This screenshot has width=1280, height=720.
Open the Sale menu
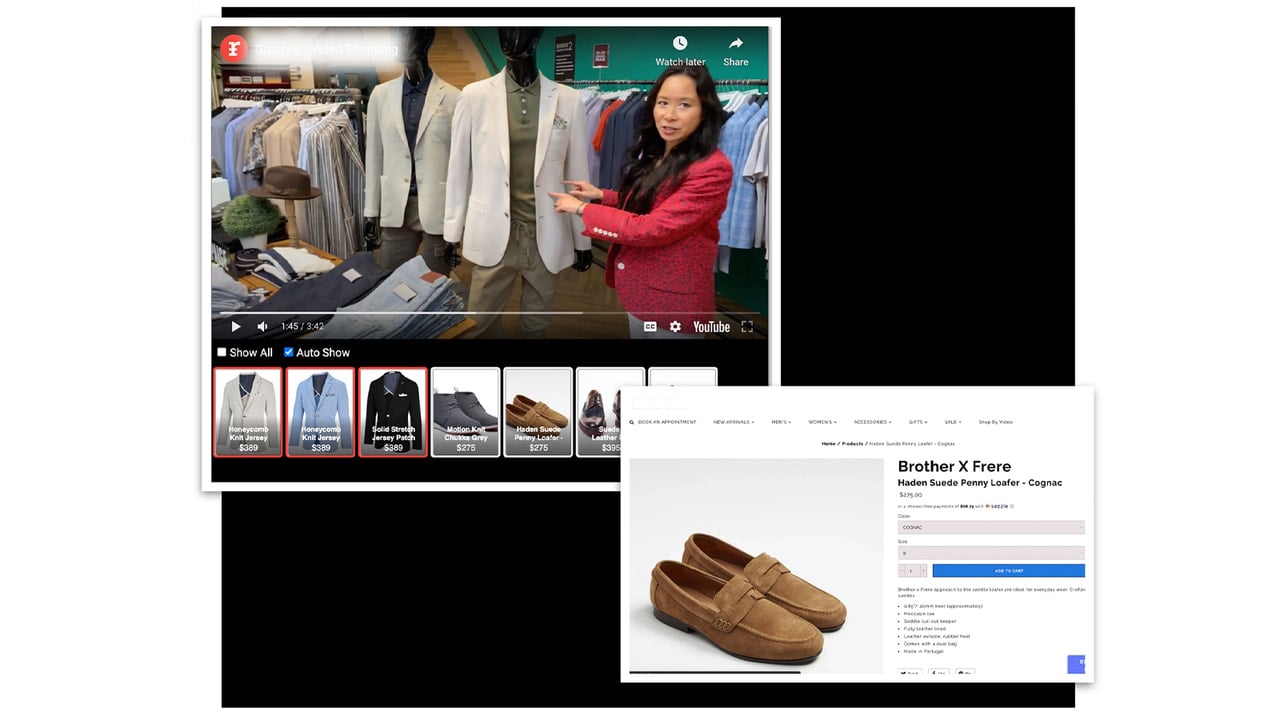(x=953, y=422)
